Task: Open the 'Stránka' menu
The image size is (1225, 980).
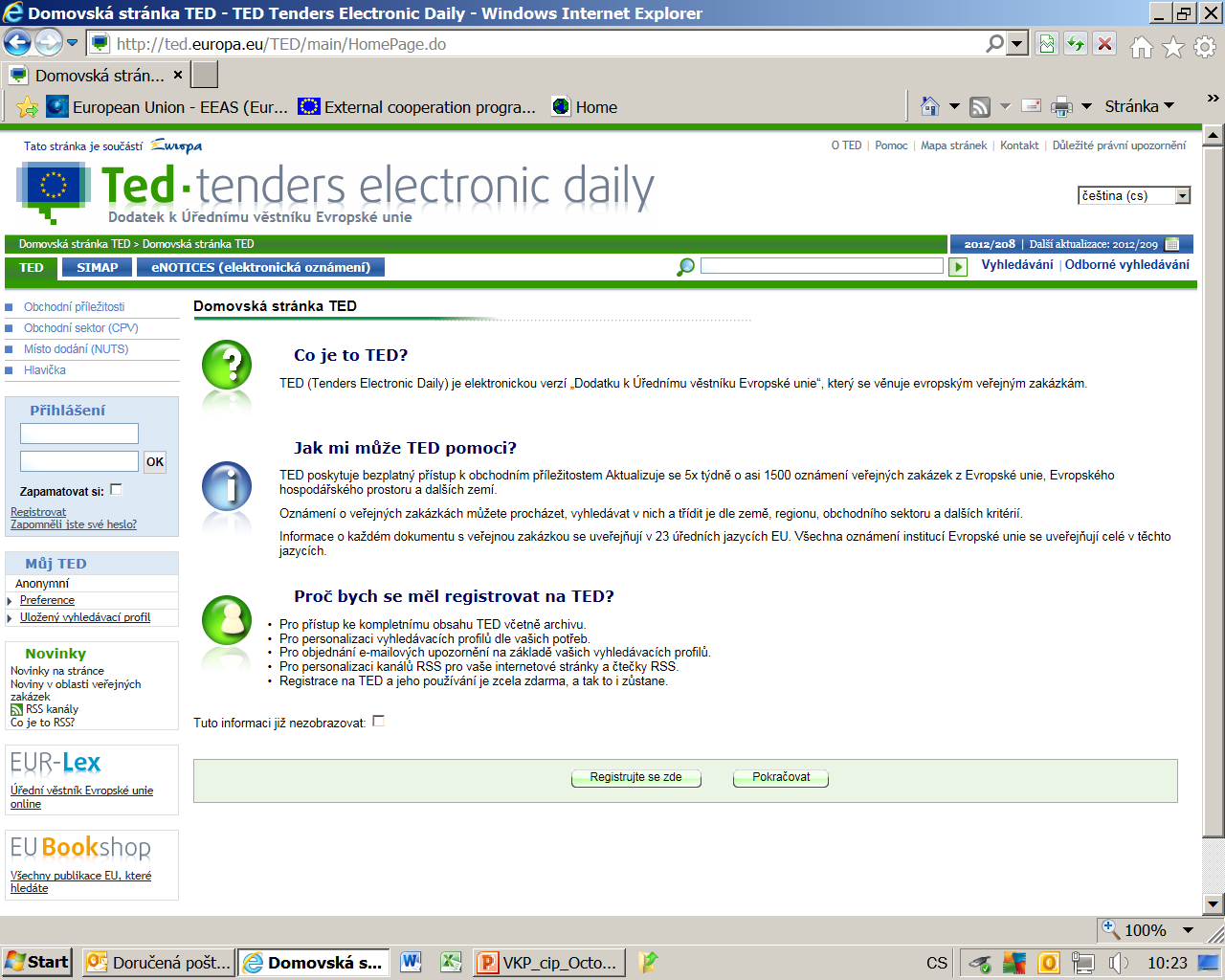Action: click(x=1139, y=106)
